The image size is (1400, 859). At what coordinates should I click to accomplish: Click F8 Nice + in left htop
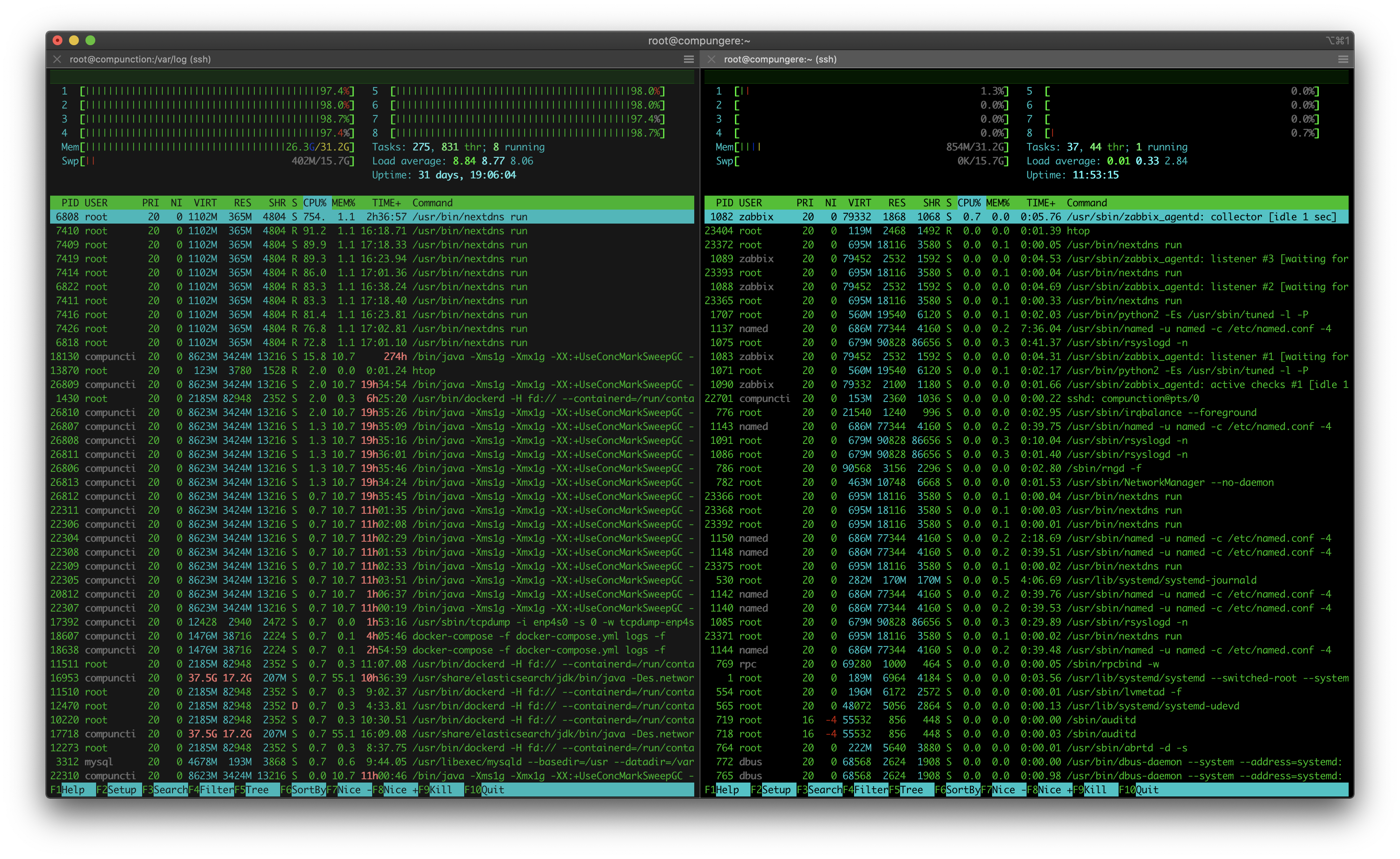tap(396, 790)
